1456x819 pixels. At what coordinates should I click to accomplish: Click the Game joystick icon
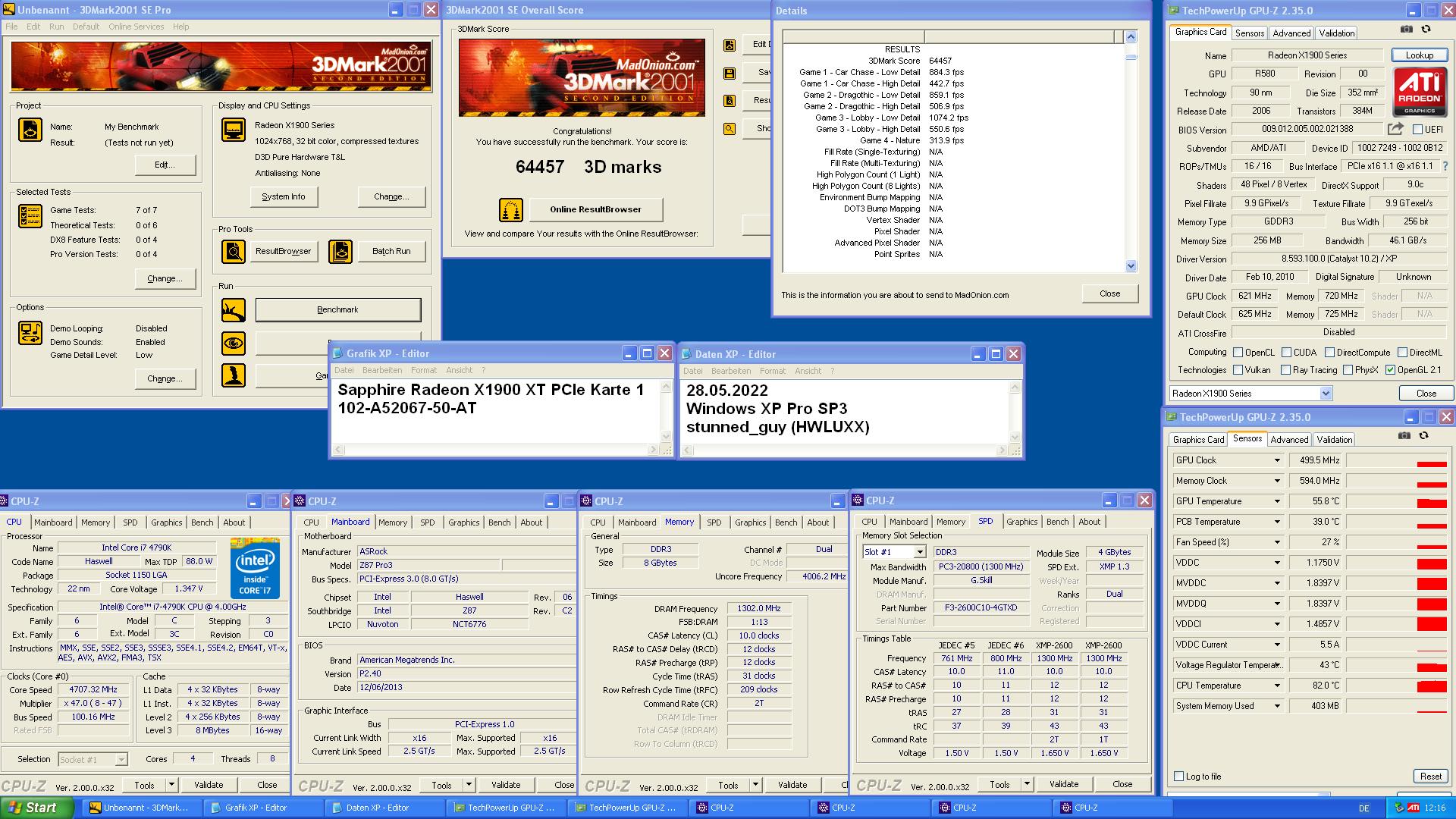tap(234, 375)
